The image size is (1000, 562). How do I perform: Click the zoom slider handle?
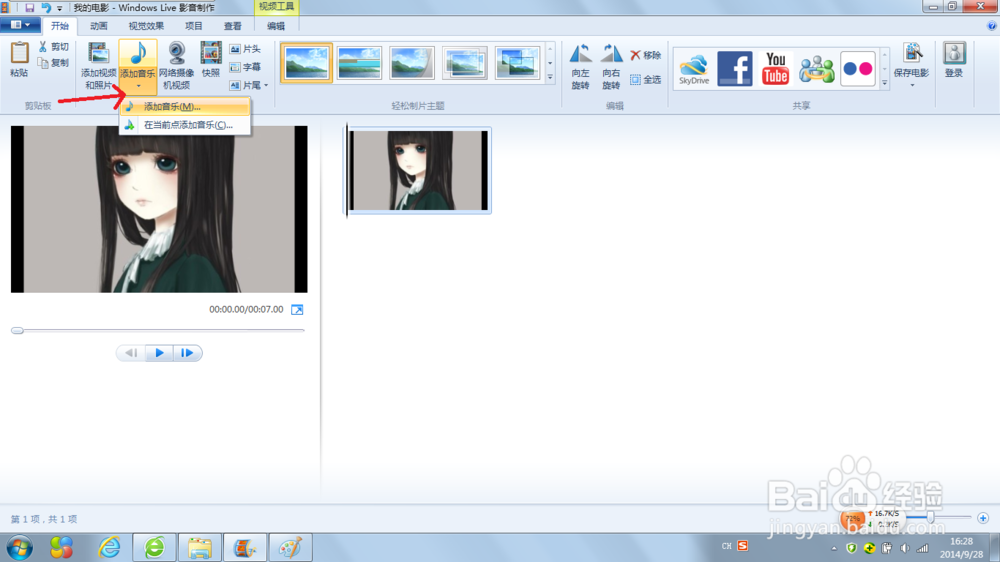click(x=930, y=517)
